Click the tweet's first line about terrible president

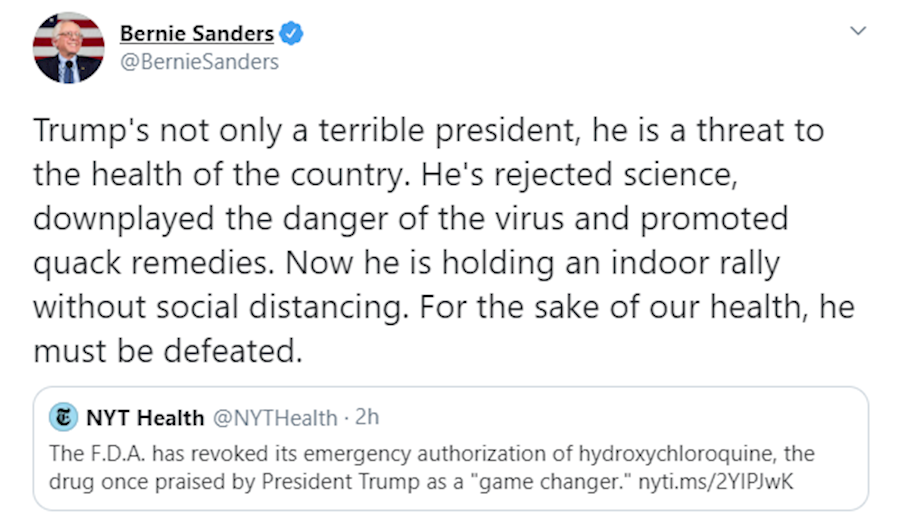click(429, 131)
